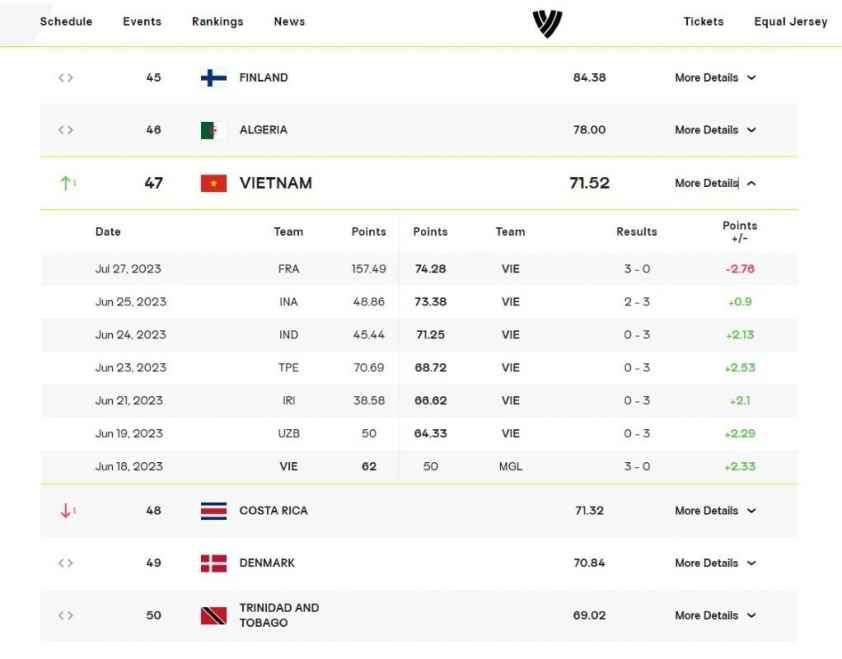842x659 pixels.
Task: Open the Rankings menu item
Action: coord(217,21)
